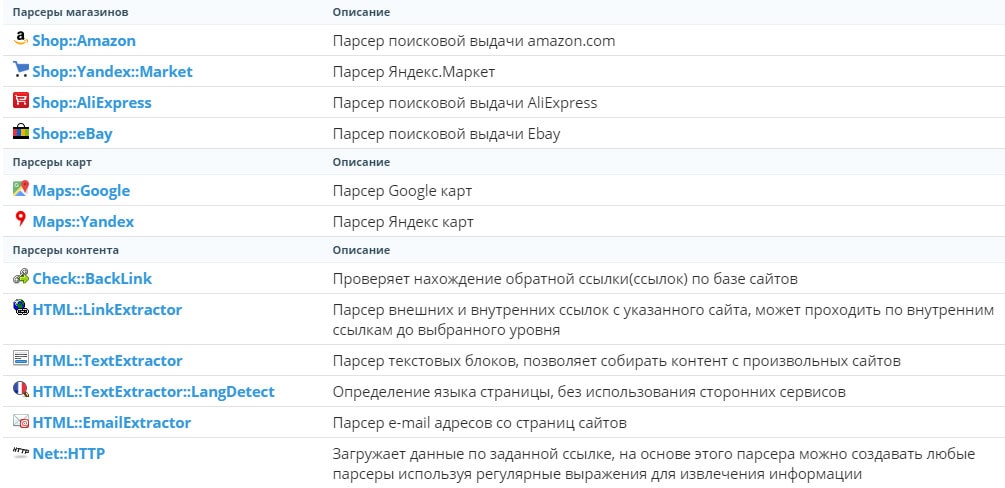Click the red Yandex Maps pin icon

pyautogui.click(x=21, y=219)
